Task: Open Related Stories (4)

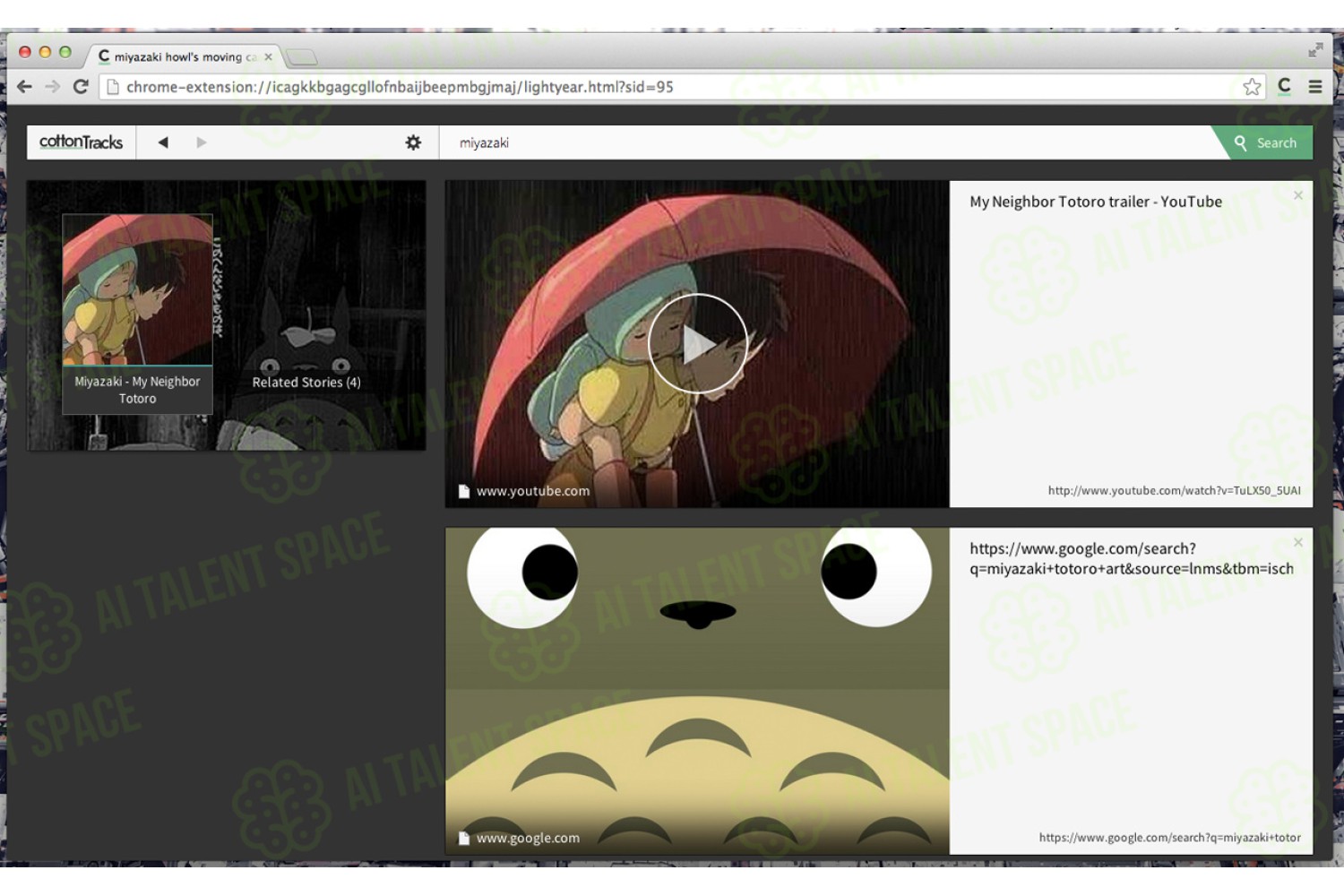Action: click(x=306, y=382)
